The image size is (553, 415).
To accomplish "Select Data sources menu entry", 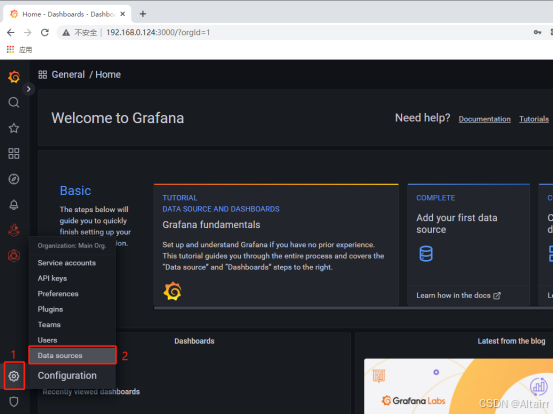I will tap(72, 355).
